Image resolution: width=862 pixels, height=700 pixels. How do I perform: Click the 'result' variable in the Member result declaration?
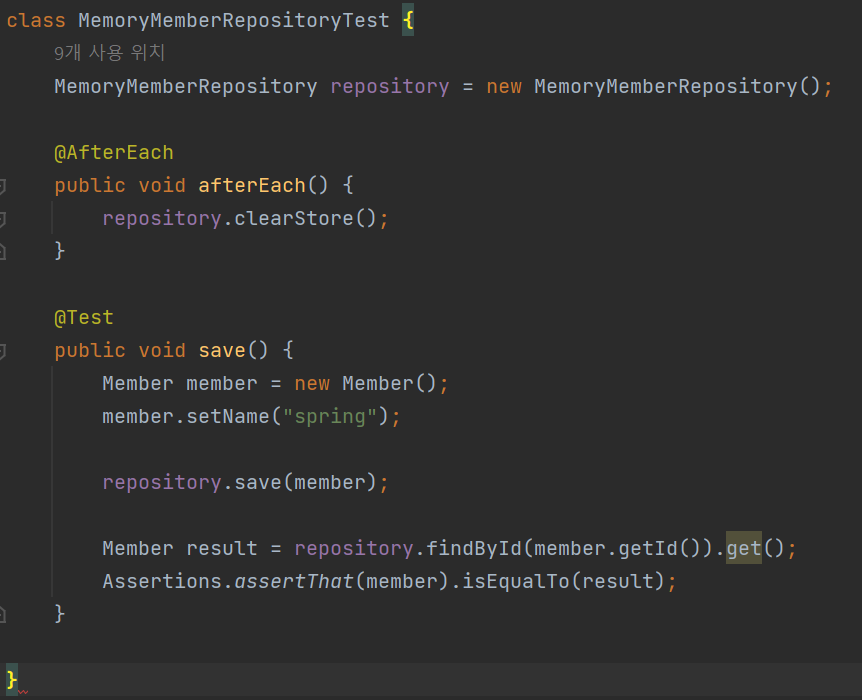[x=222, y=548]
